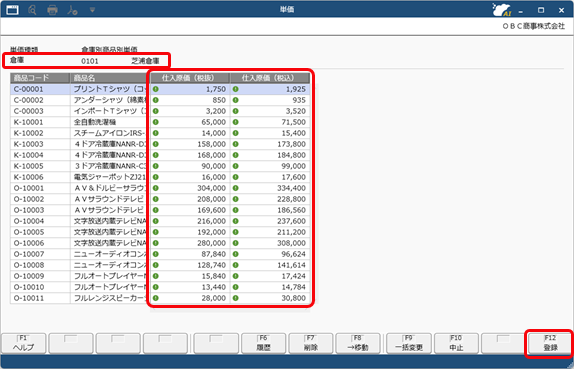Image resolution: width=574 pixels, height=369 pixels.
Task: Click green icon beside 308,000
Action: [235, 243]
